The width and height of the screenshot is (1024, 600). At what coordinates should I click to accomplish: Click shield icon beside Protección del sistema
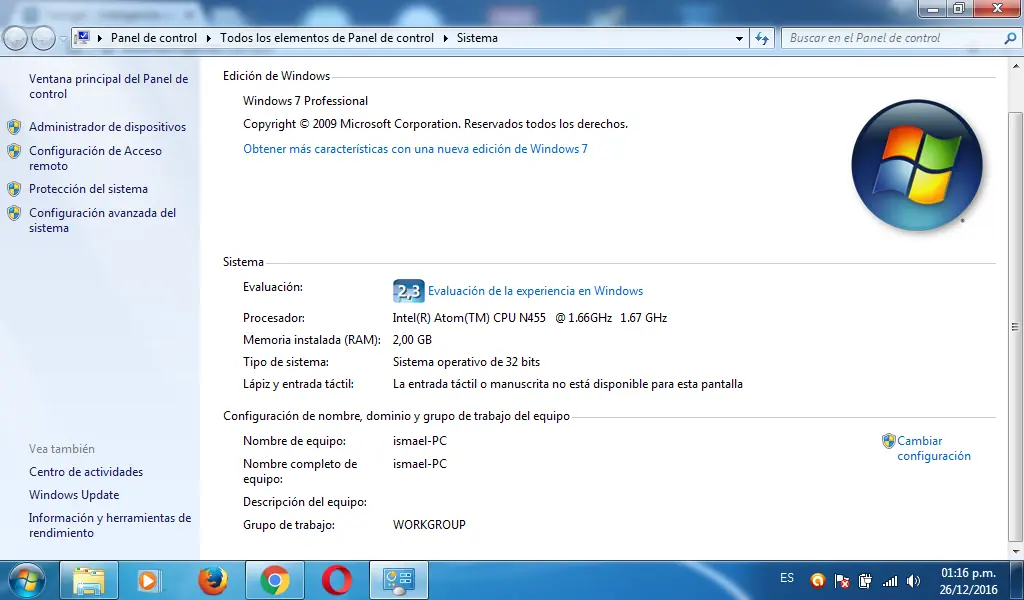14,189
